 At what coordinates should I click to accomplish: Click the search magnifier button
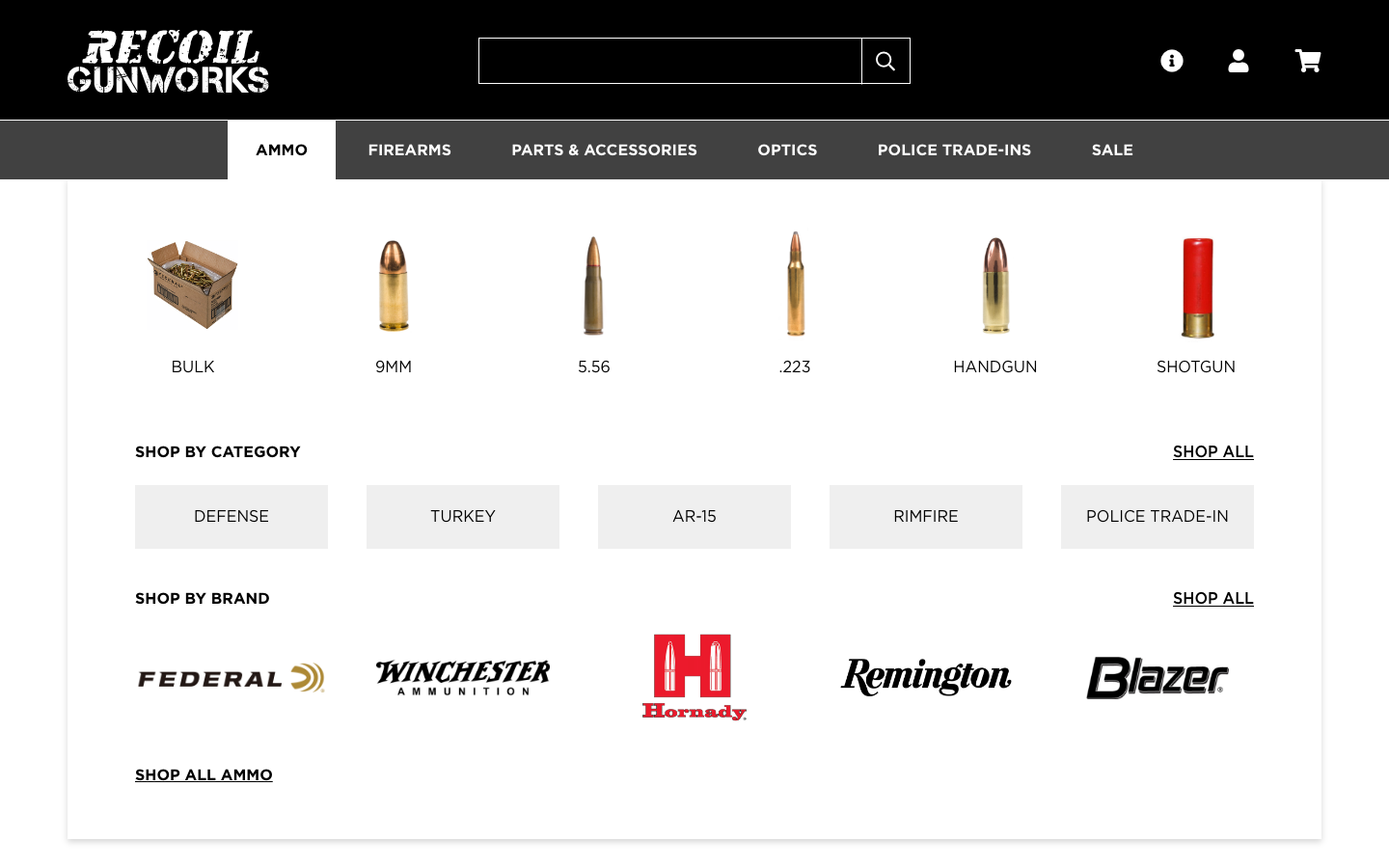885,61
